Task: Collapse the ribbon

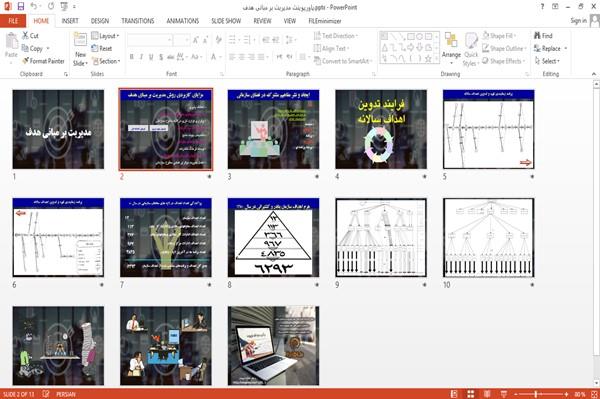Action: (593, 74)
